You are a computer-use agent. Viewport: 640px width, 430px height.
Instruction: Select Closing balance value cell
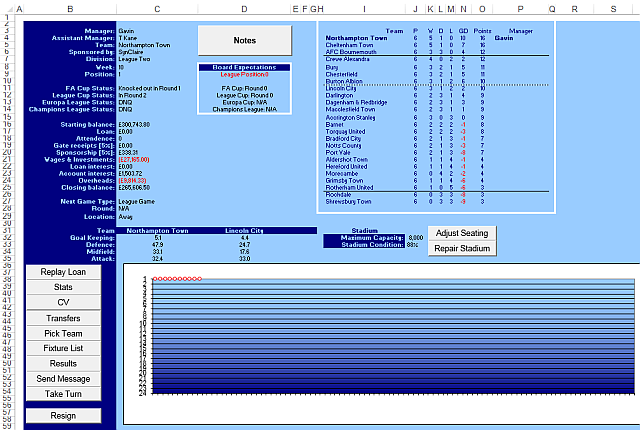click(x=134, y=188)
